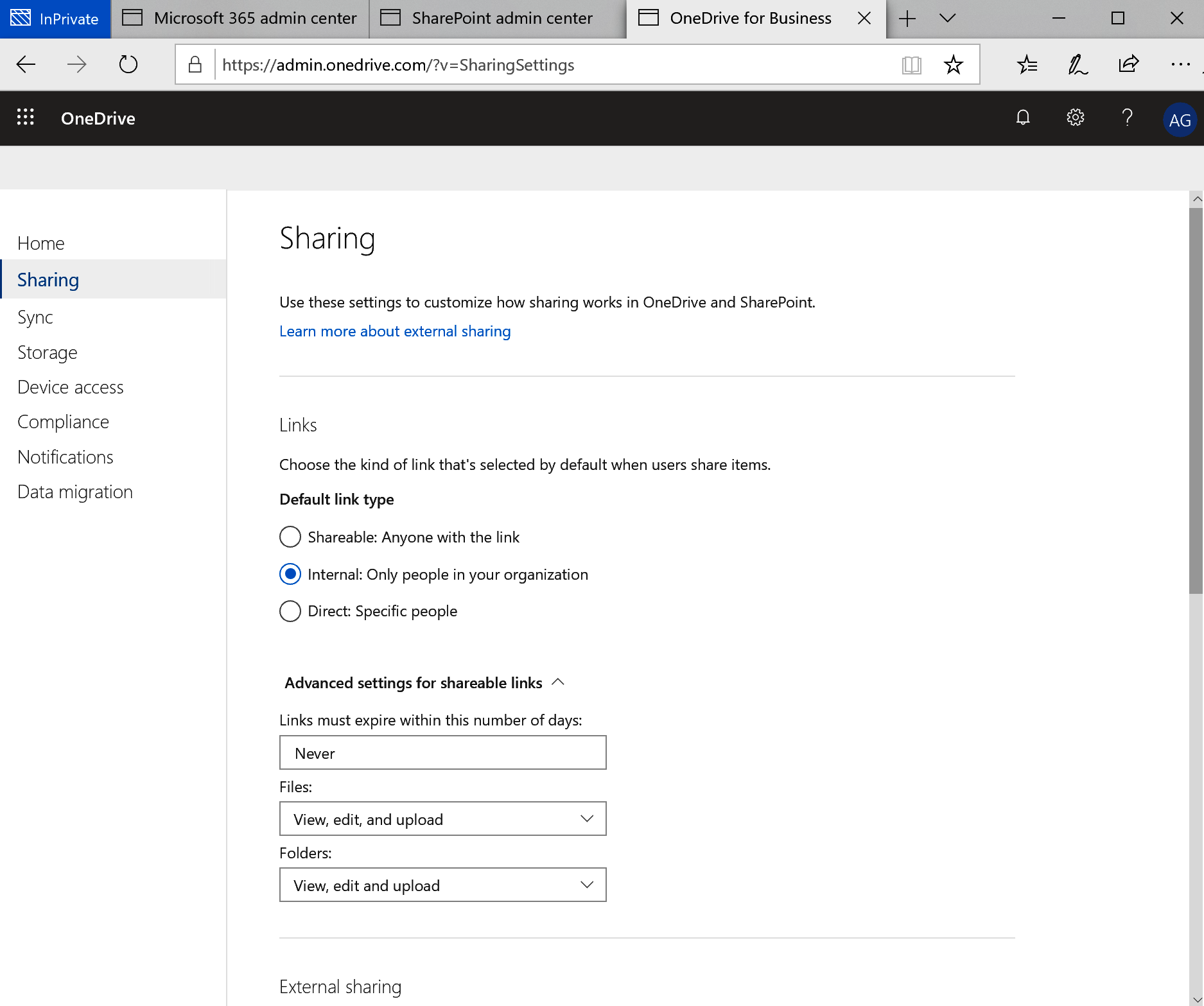Screen dimensions: 1204x1006
Task: Click the page vertical scrollbar thumb
Action: [x=1196, y=399]
